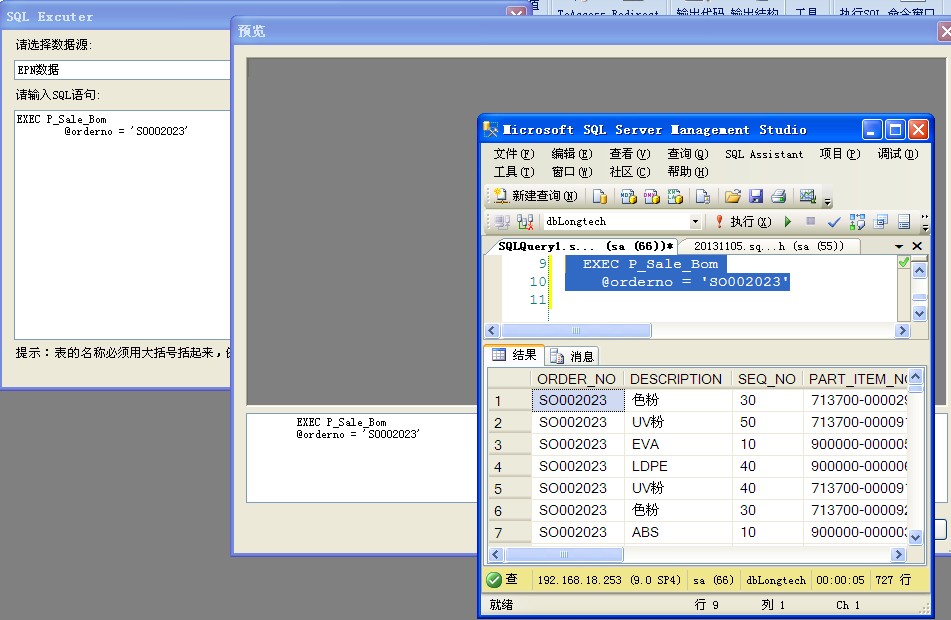The image size is (951, 620).
Task: Click the server 192.168.18.253 status bar entry
Action: coord(609,580)
